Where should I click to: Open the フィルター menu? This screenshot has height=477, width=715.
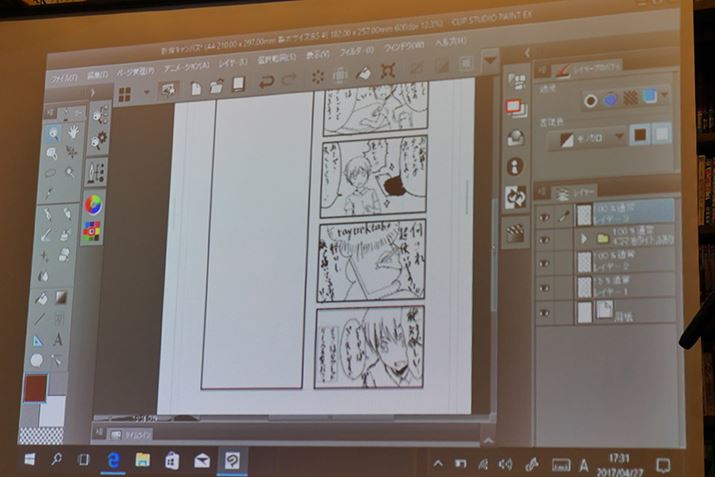pos(356,52)
